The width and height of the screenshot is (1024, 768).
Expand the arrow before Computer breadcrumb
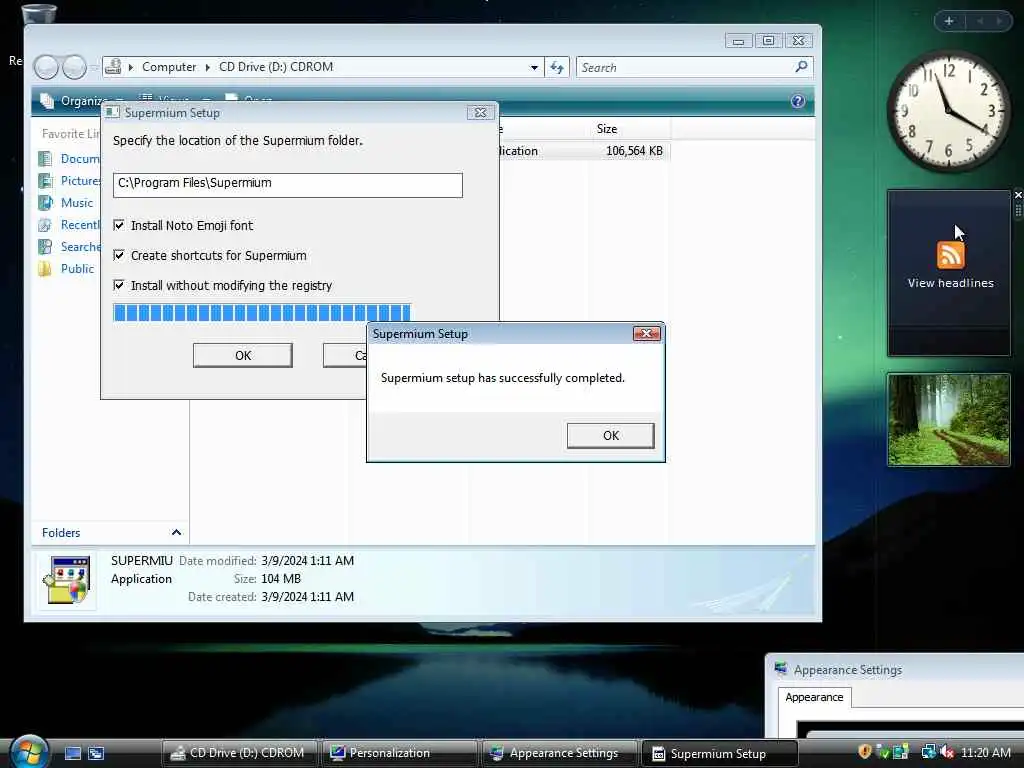point(131,67)
